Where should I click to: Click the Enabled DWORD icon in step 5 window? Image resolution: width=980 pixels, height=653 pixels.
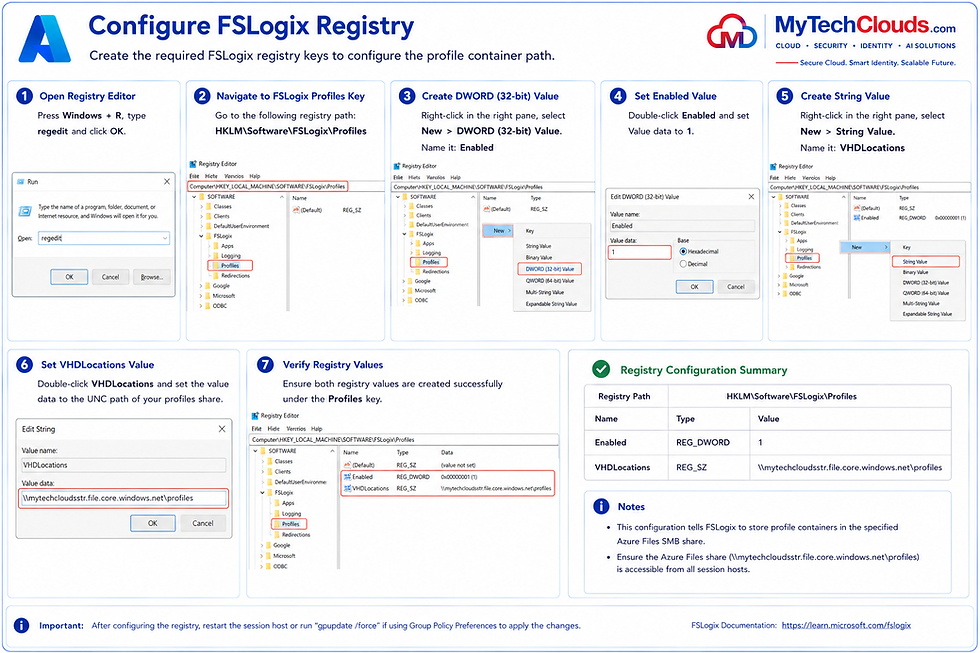[857, 217]
